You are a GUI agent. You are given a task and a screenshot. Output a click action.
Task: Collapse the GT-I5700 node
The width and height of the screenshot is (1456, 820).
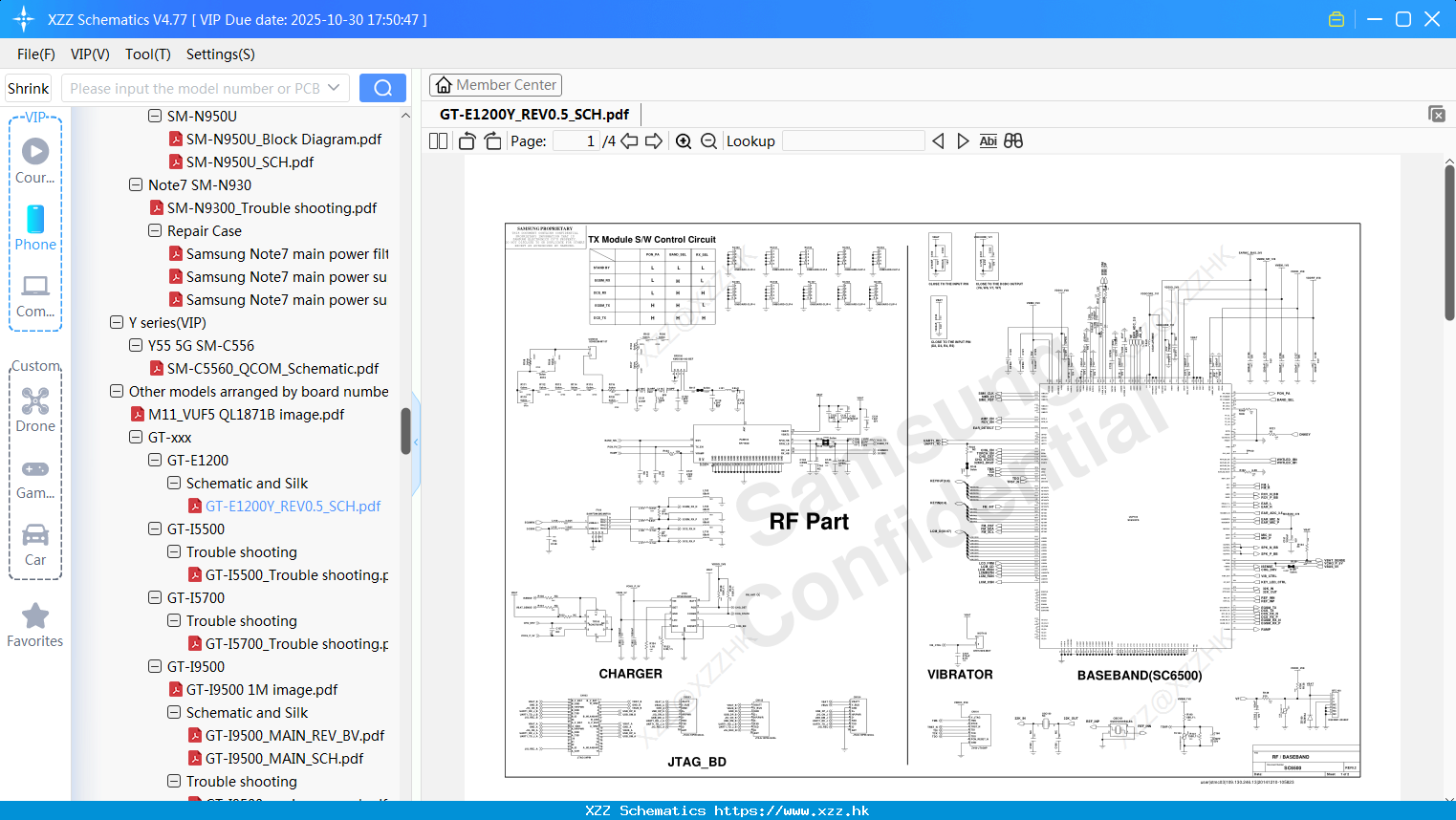pos(155,597)
